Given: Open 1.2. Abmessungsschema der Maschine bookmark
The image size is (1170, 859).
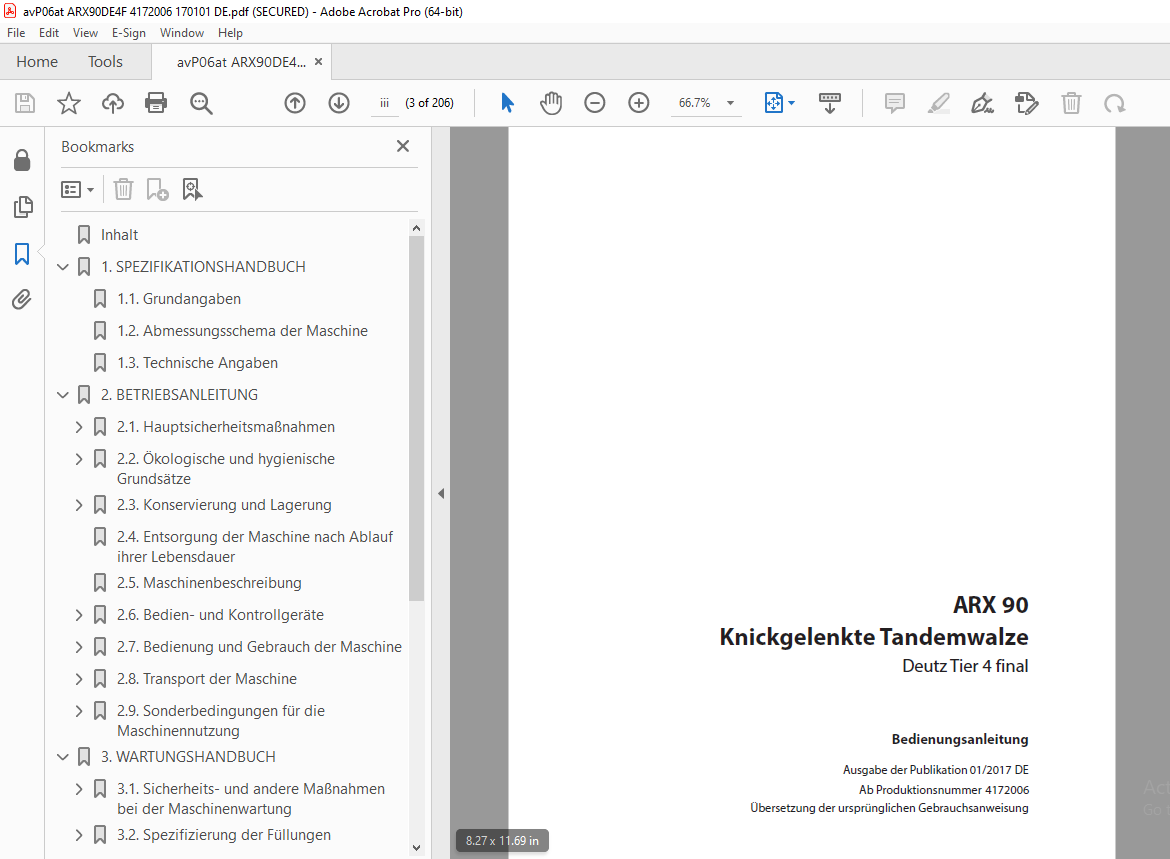Looking at the screenshot, I should pos(243,331).
